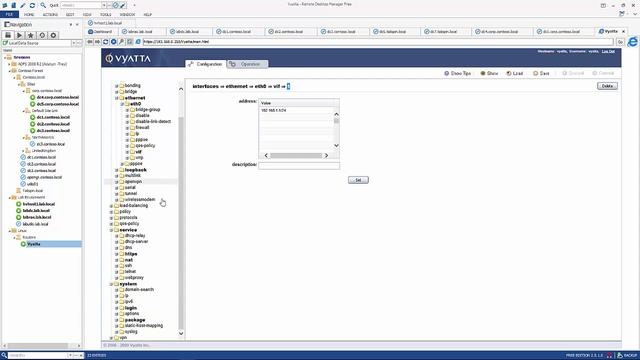640x360 pixels.
Task: Click the config tree scroll down arrow
Action: click(181, 333)
